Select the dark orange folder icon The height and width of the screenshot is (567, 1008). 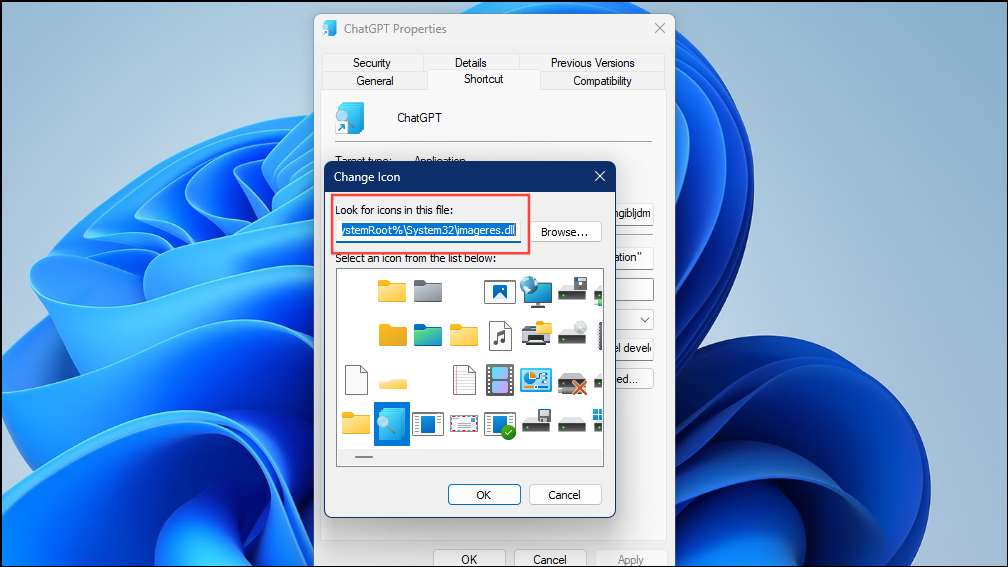coord(392,335)
